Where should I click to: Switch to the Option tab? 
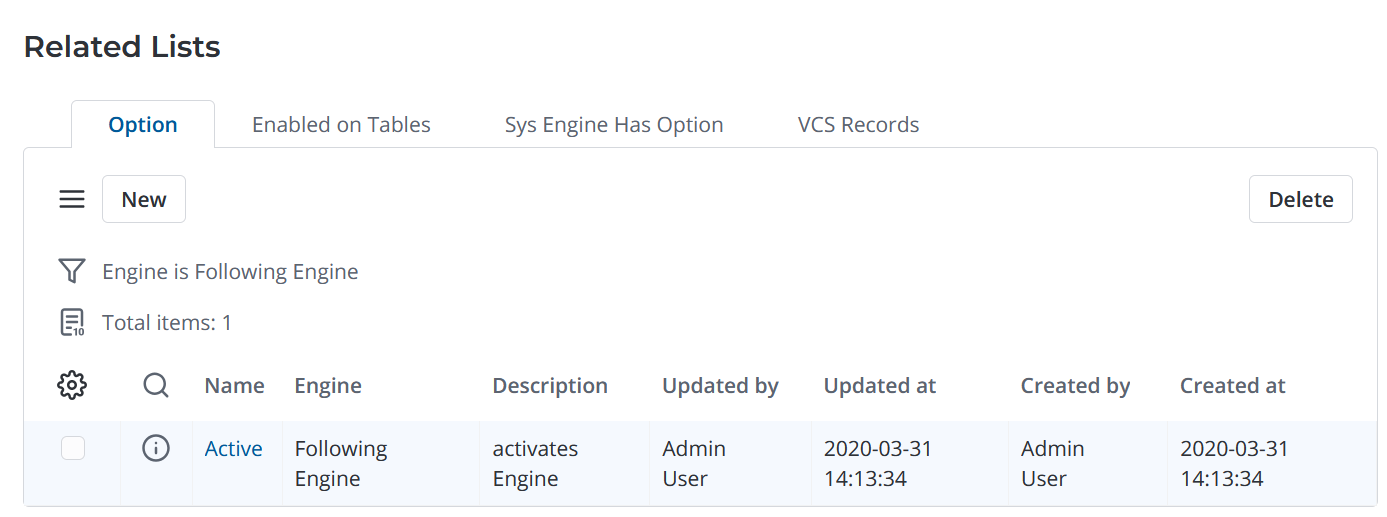coord(143,125)
